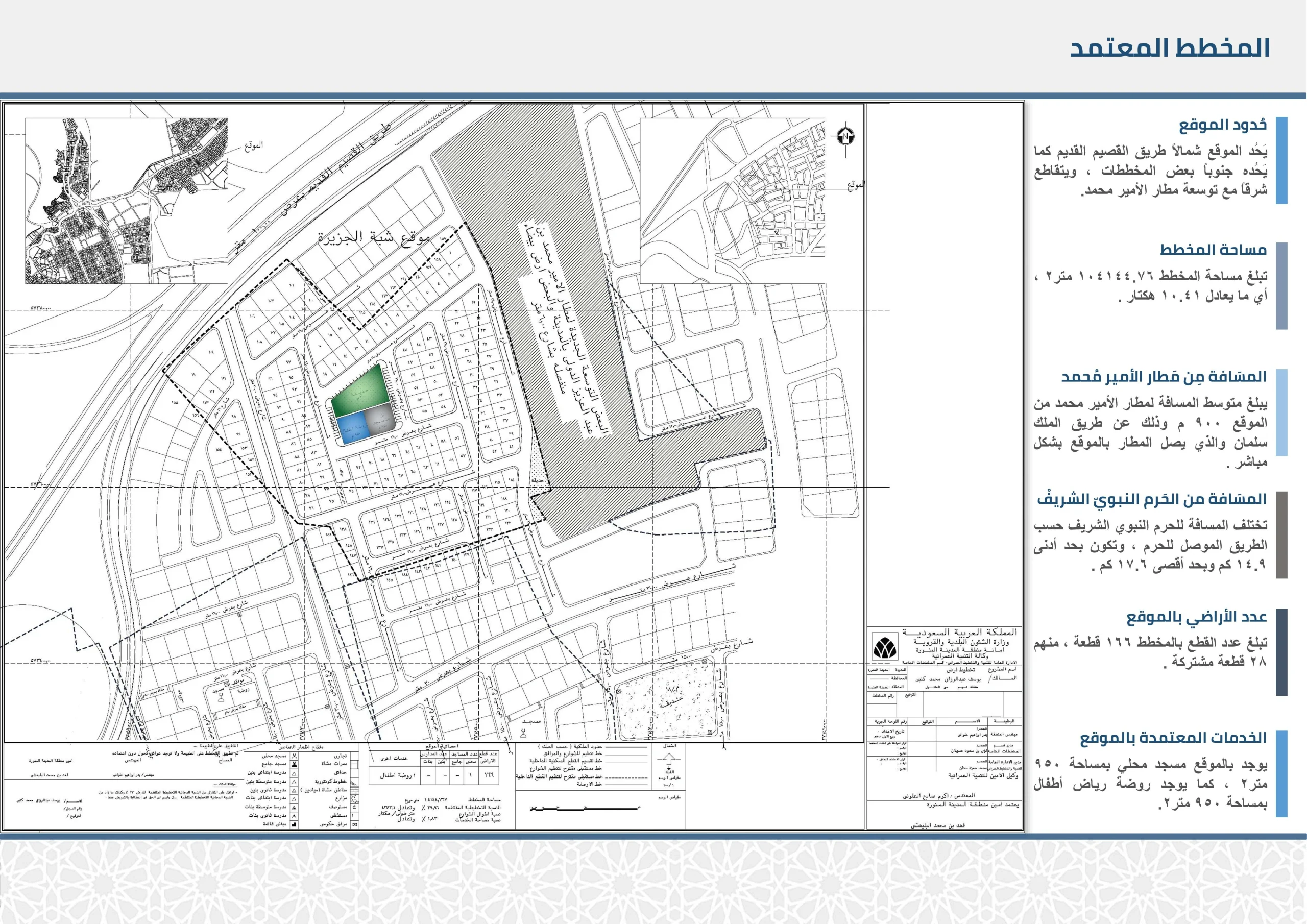Viewport: 1307px width, 924px height.
Task: Click the gray mosque plot in the plan
Action: (x=381, y=420)
